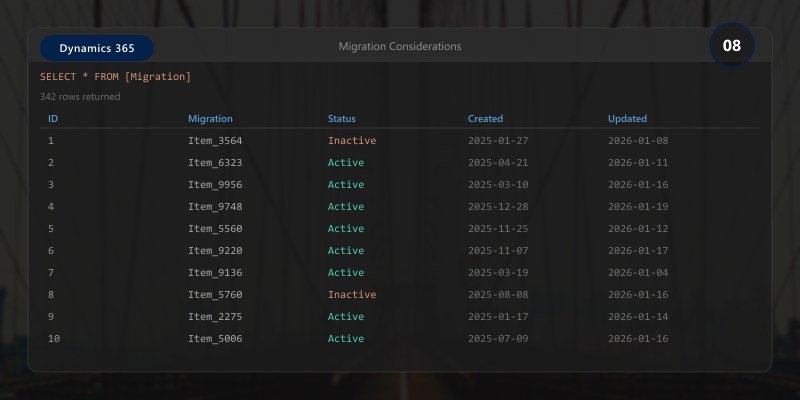
Task: Select the Item_9136 cell
Action: point(215,272)
